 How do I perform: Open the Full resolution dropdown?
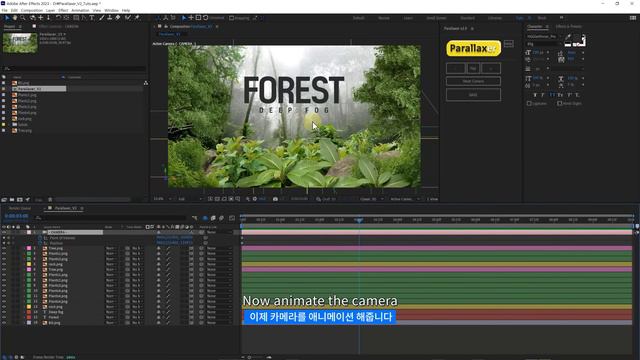189,199
